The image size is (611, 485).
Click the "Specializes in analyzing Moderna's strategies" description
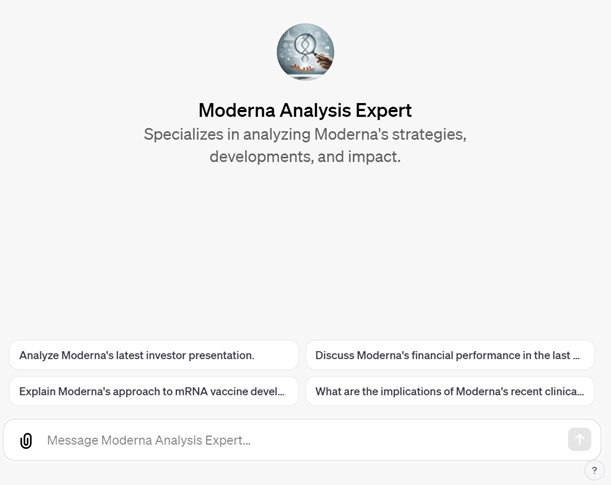pos(305,134)
